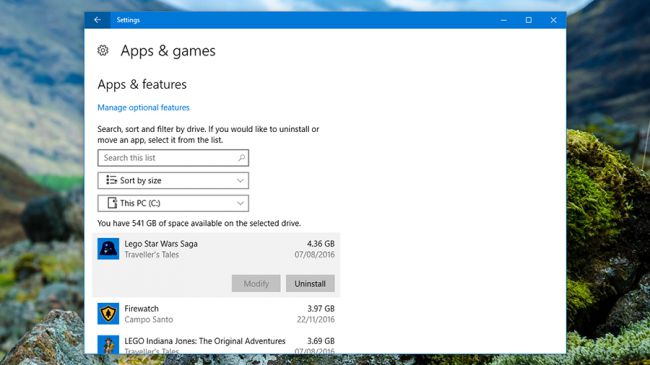Viewport: 650px width, 365px height.
Task: Open the Sort by size dropdown
Action: tap(173, 180)
